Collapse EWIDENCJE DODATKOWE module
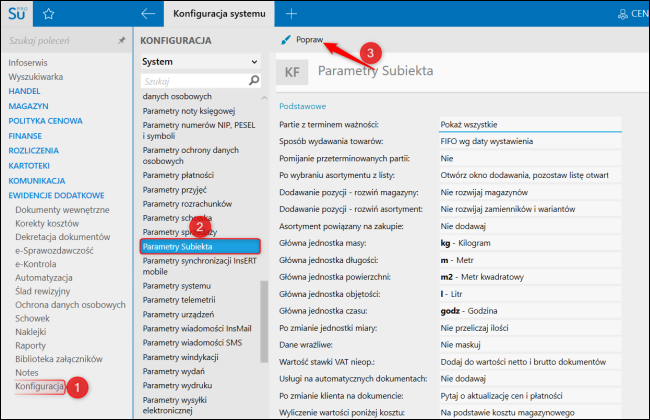Viewport: 650px width, 420px height. pos(56,195)
